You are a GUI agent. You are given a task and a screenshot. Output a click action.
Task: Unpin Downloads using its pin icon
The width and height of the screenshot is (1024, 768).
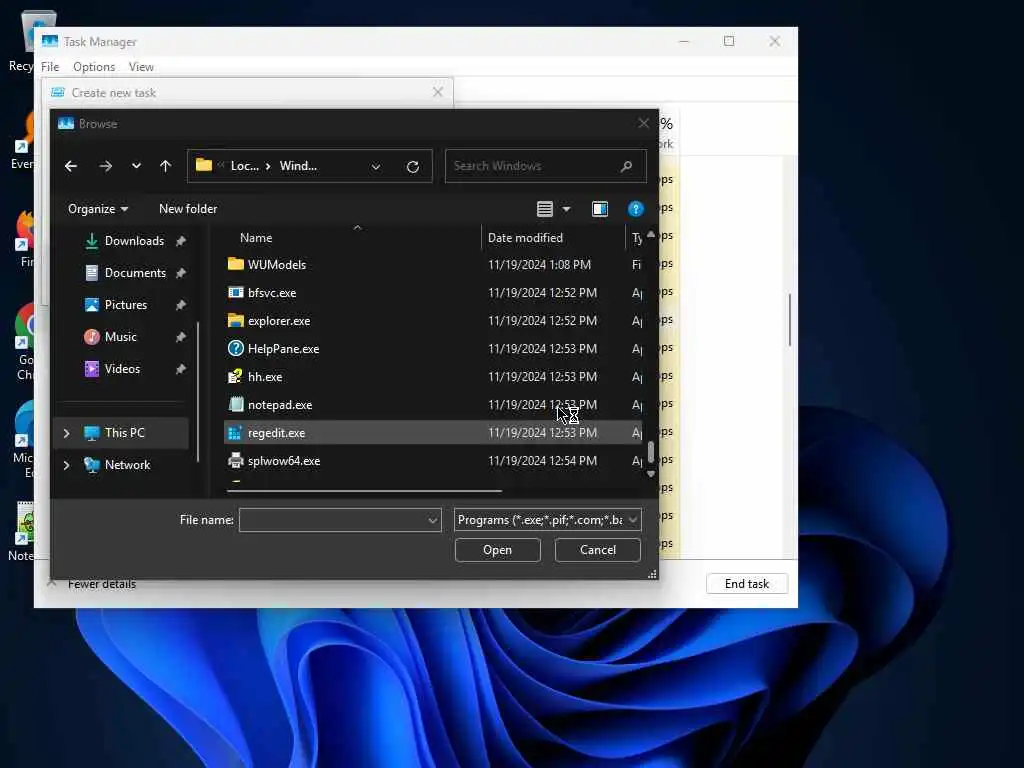pyautogui.click(x=181, y=242)
